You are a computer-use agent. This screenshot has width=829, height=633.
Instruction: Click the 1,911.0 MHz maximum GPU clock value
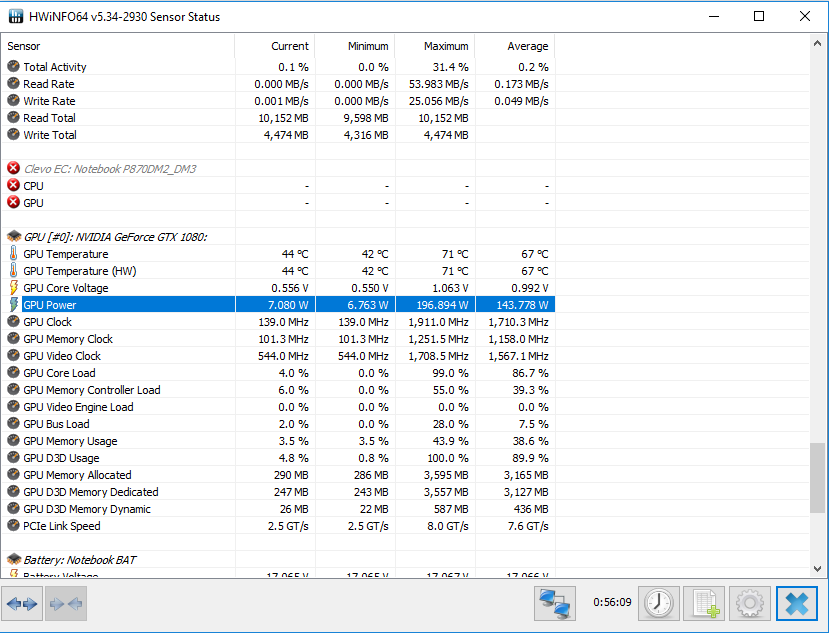click(438, 322)
